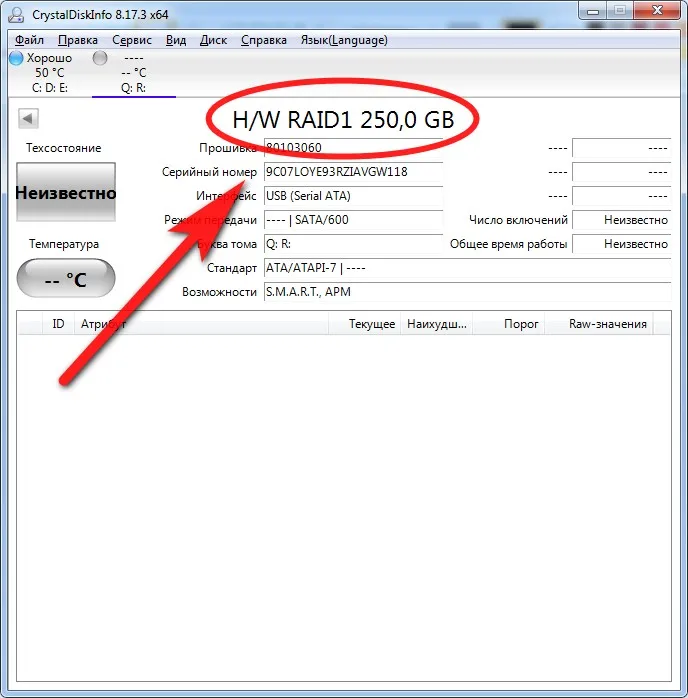This screenshot has height=698, width=688.
Task: Click the blue Хорошо disk status icon
Action: pos(16,58)
